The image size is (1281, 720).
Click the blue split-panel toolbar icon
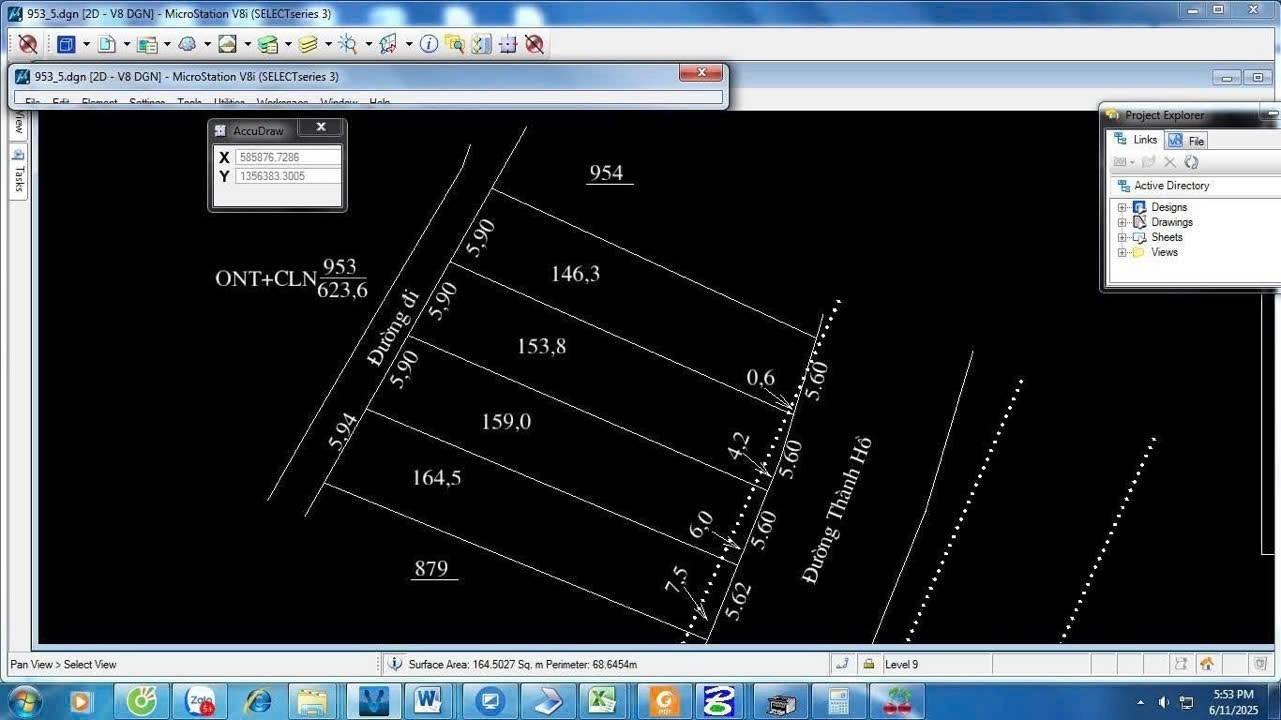(481, 44)
